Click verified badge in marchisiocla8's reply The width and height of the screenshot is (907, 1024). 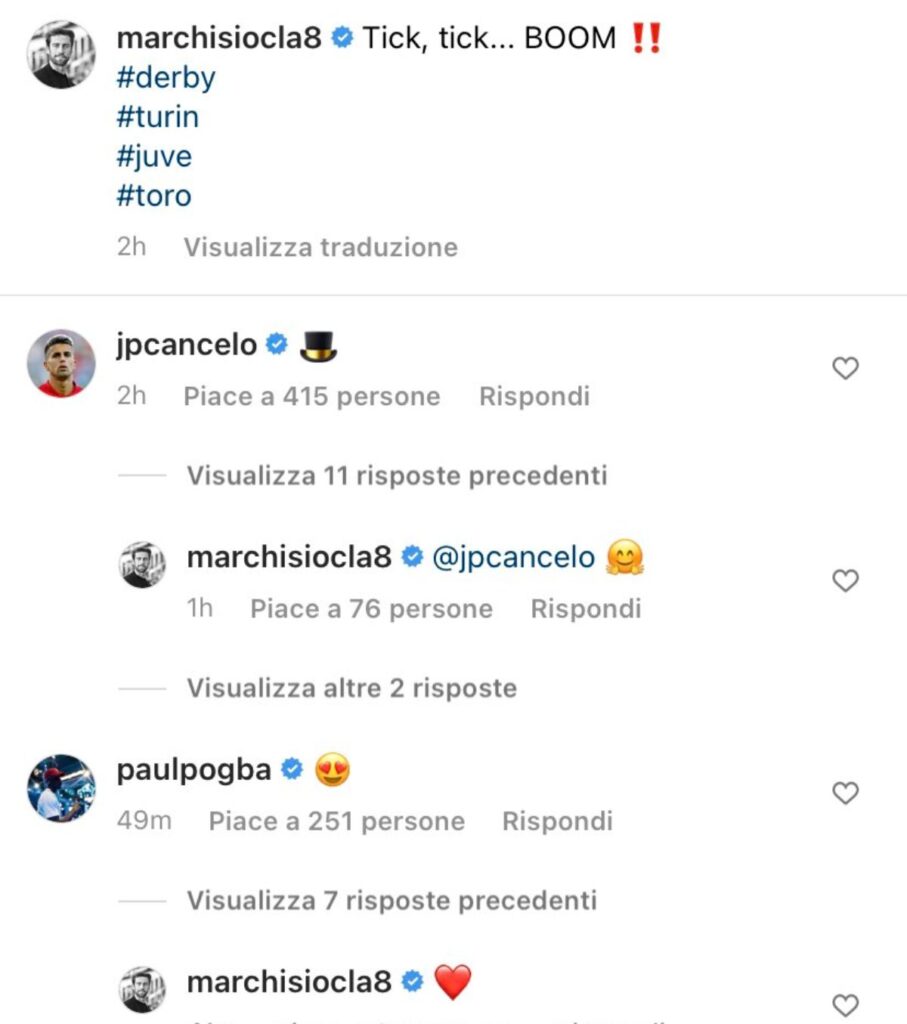click(x=412, y=557)
